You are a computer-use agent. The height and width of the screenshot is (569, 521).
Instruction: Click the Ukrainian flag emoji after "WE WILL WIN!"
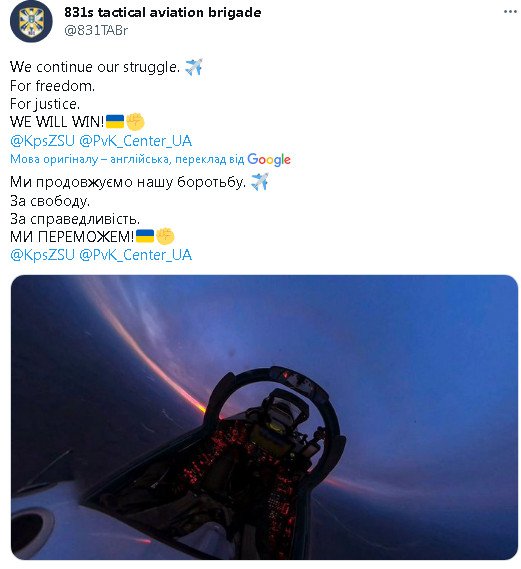[x=115, y=122]
